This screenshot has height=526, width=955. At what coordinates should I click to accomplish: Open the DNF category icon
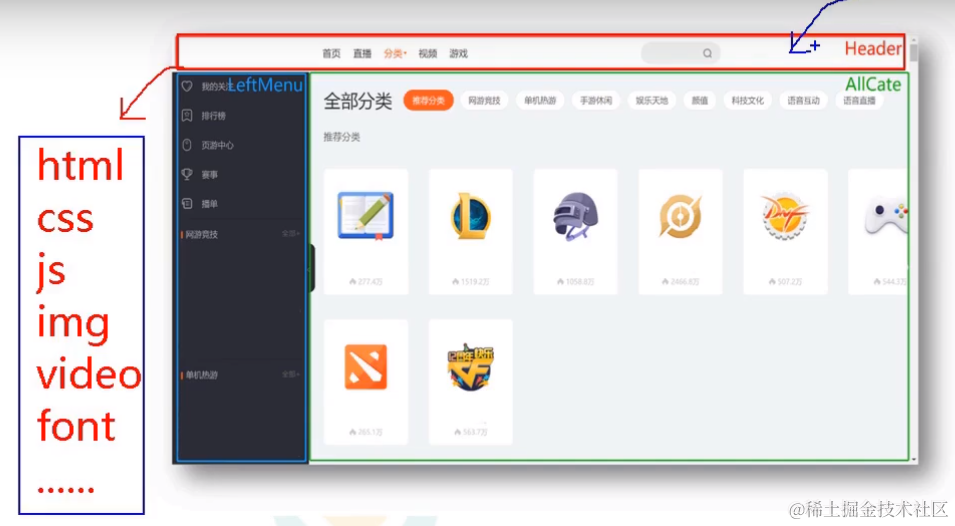785,216
